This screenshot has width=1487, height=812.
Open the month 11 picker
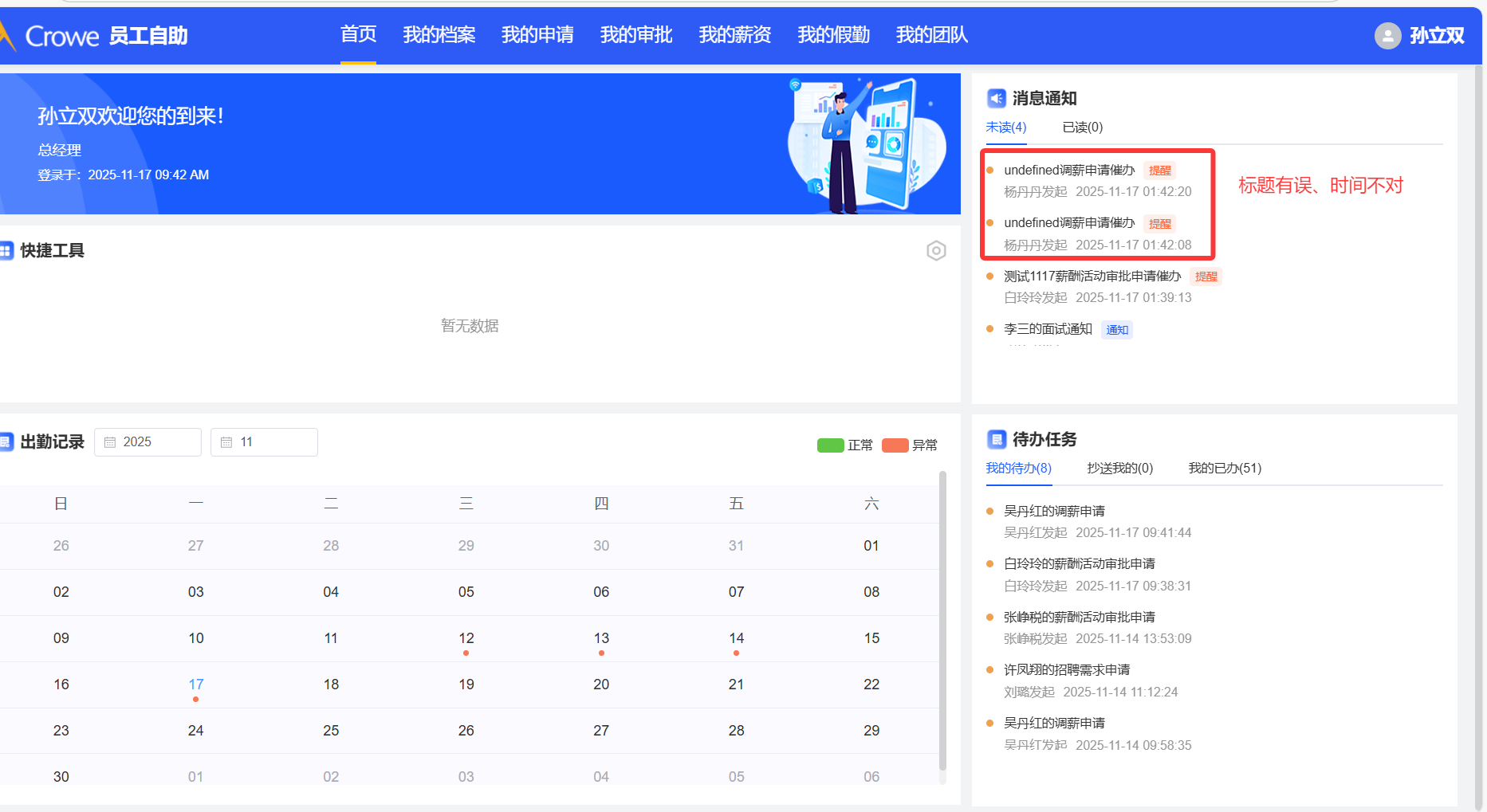(264, 442)
